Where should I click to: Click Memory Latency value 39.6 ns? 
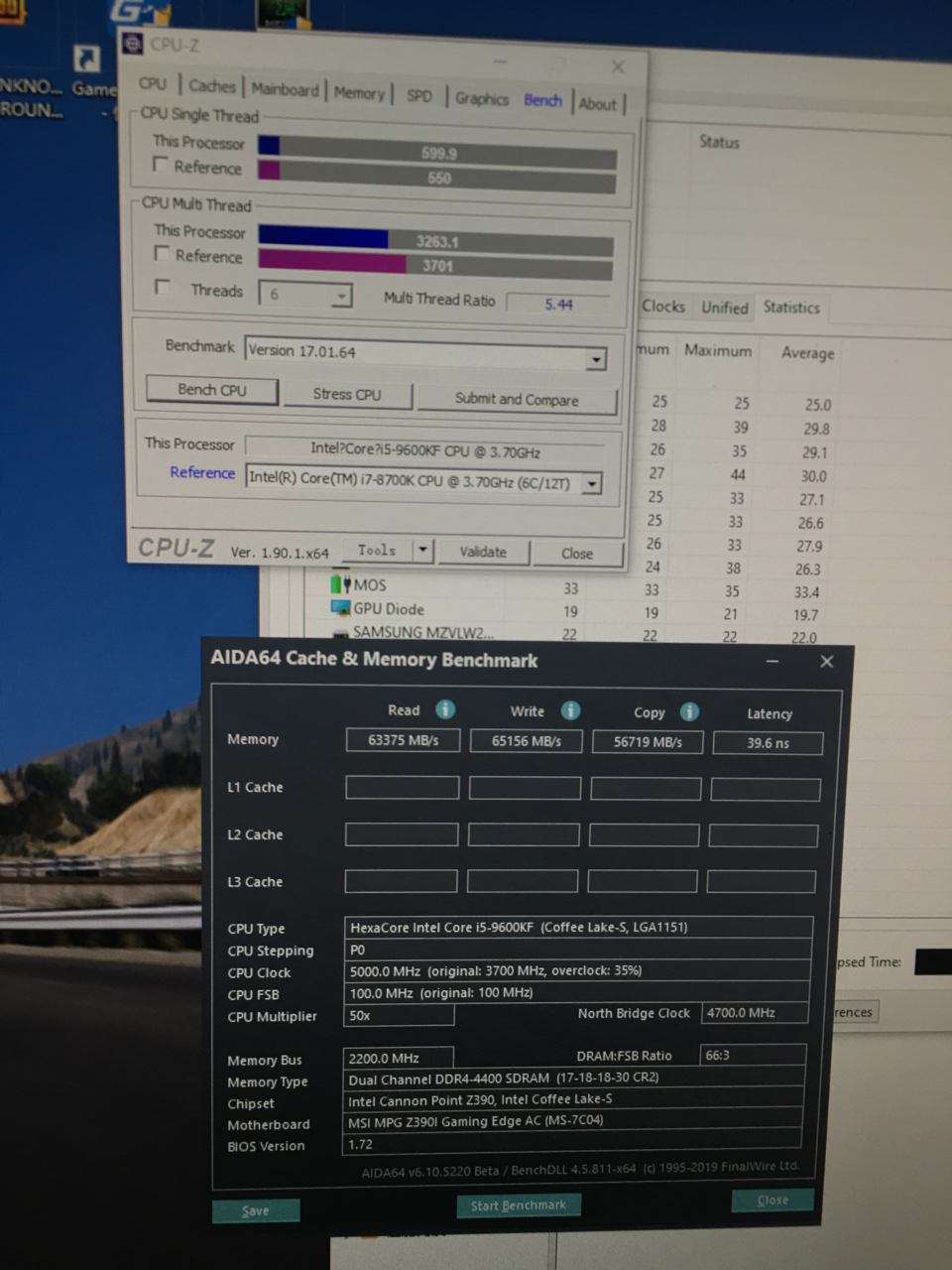coord(769,743)
